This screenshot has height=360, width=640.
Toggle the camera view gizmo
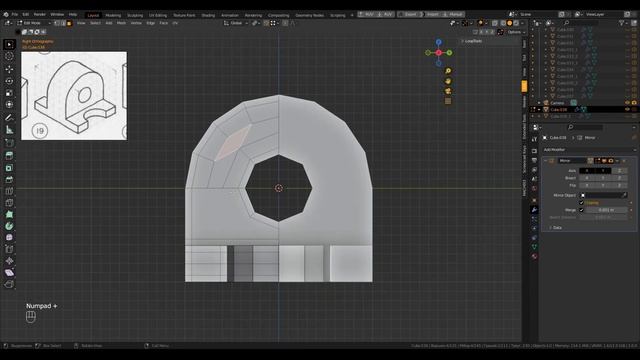448,91
